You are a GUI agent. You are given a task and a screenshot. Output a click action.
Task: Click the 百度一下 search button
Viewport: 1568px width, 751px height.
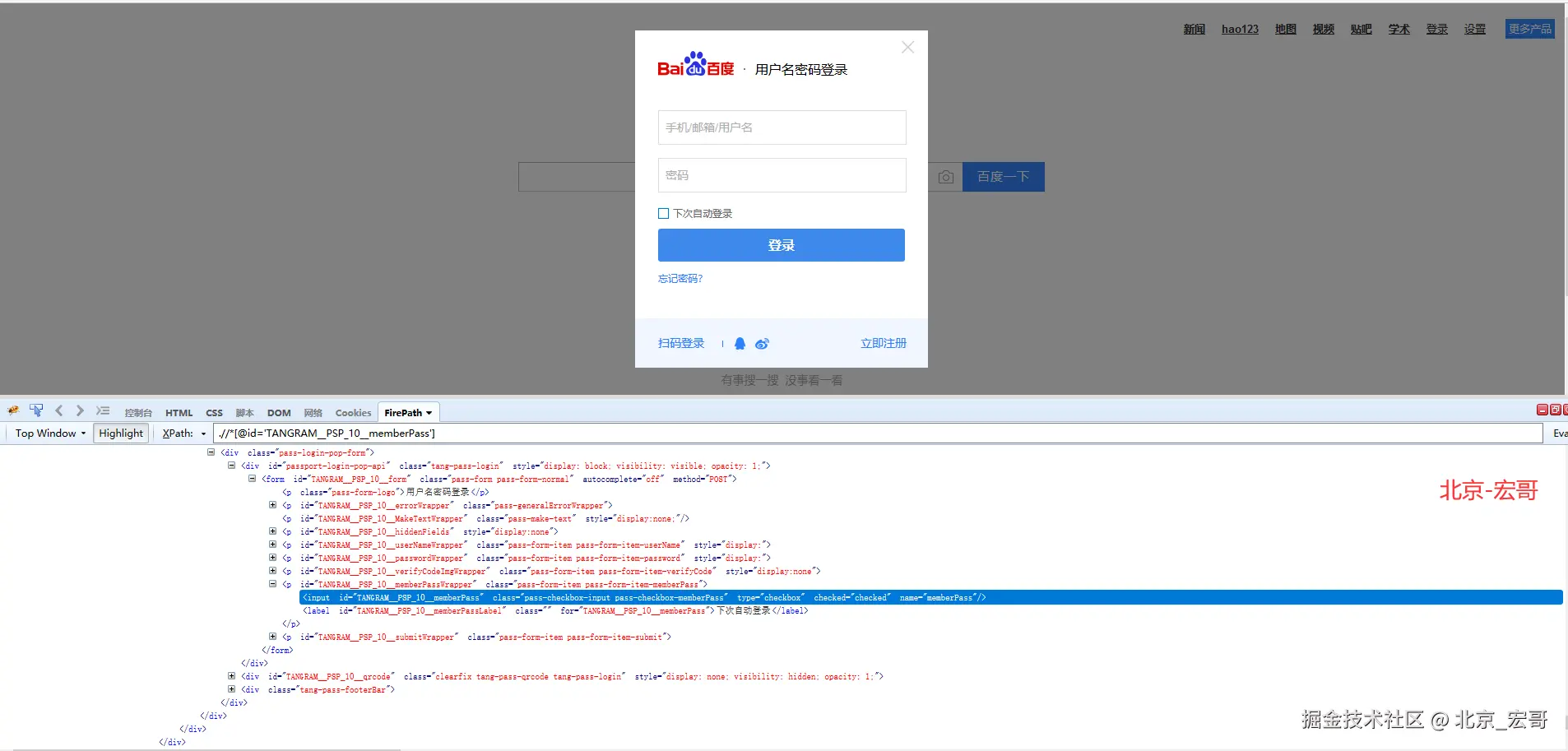pos(1004,177)
